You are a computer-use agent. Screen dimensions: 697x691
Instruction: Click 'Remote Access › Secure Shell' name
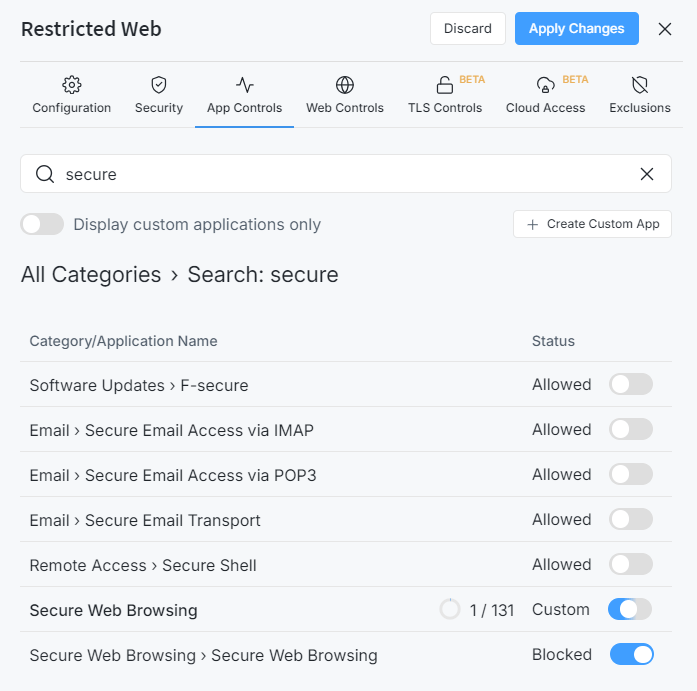[x=143, y=565]
